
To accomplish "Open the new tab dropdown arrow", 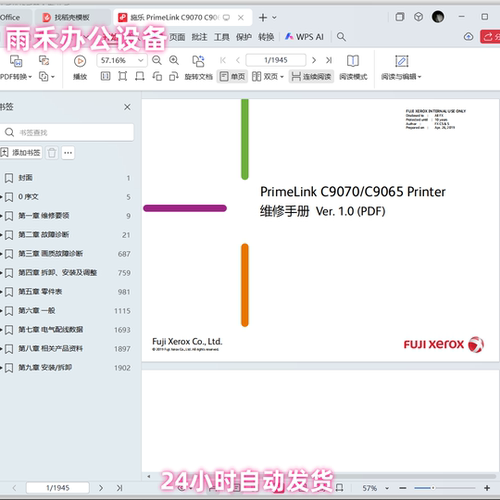I will (x=274, y=17).
